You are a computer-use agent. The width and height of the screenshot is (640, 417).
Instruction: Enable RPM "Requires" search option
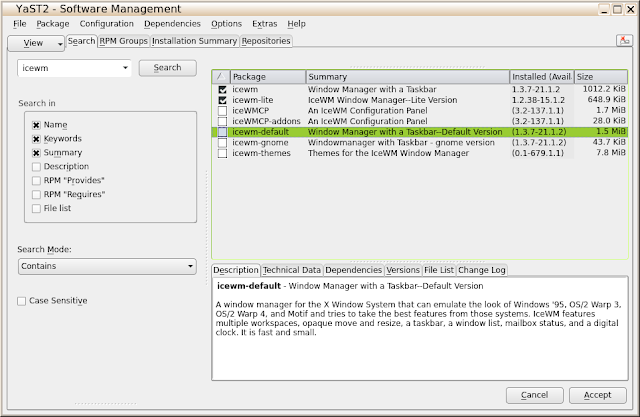[36, 194]
